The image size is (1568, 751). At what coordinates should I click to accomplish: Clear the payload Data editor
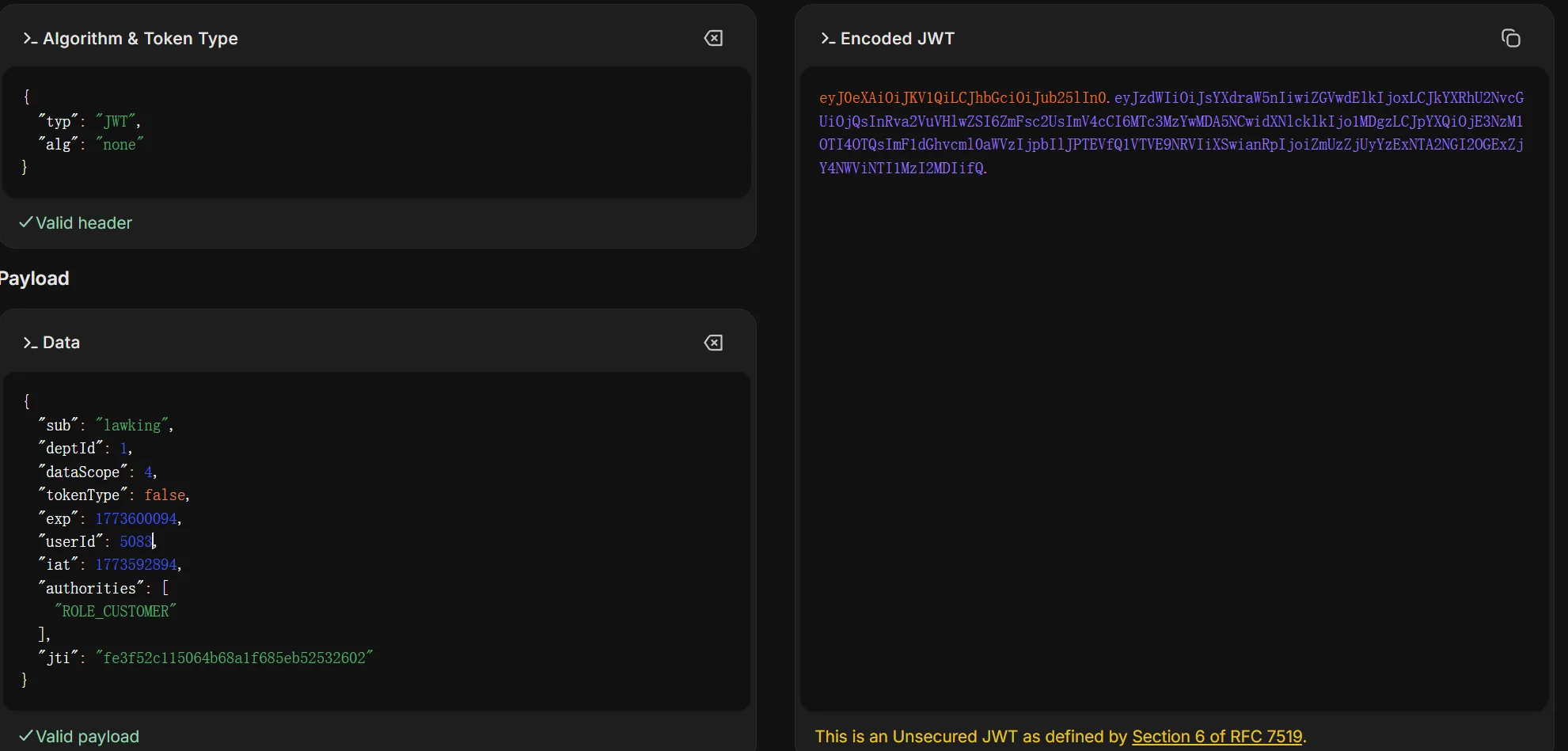point(713,343)
